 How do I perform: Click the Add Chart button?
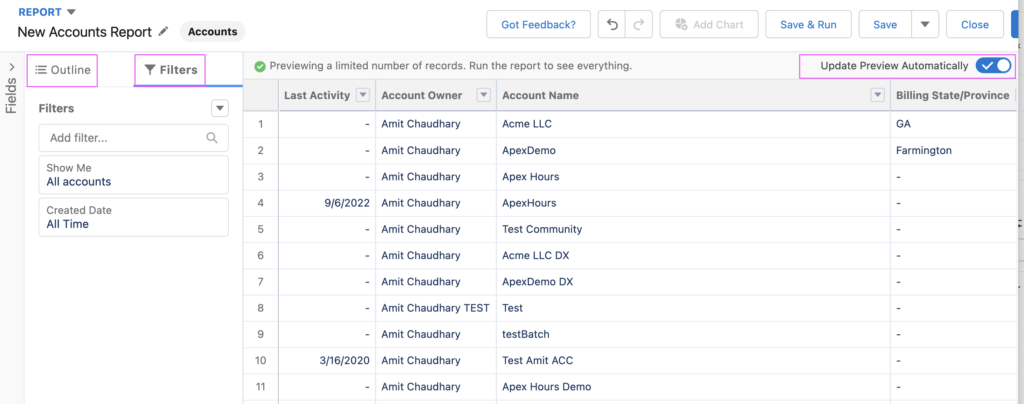709,25
